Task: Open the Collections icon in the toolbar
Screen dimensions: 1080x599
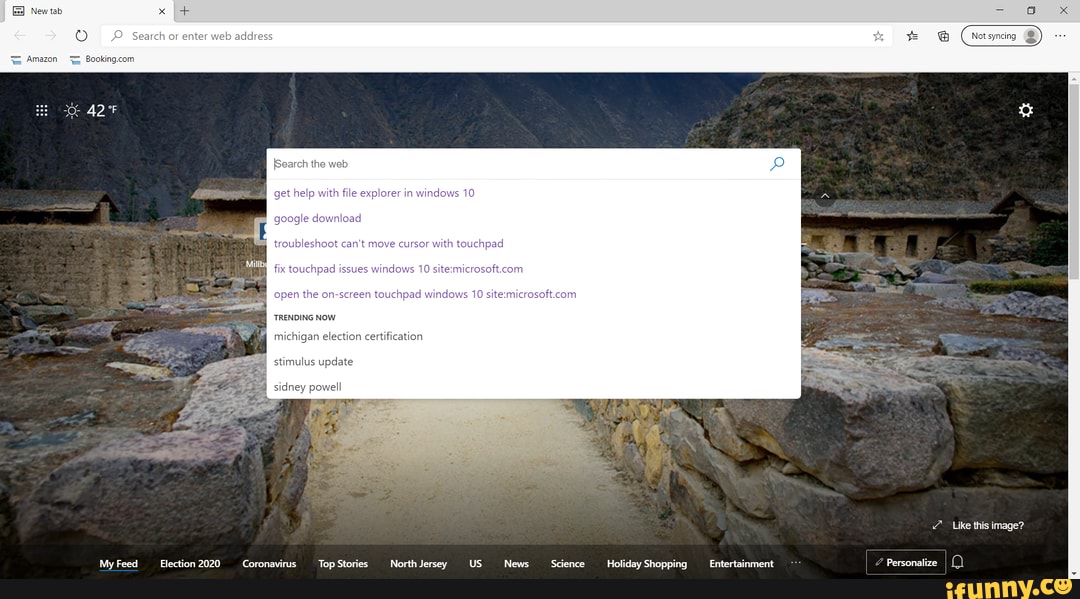Action: [x=943, y=36]
